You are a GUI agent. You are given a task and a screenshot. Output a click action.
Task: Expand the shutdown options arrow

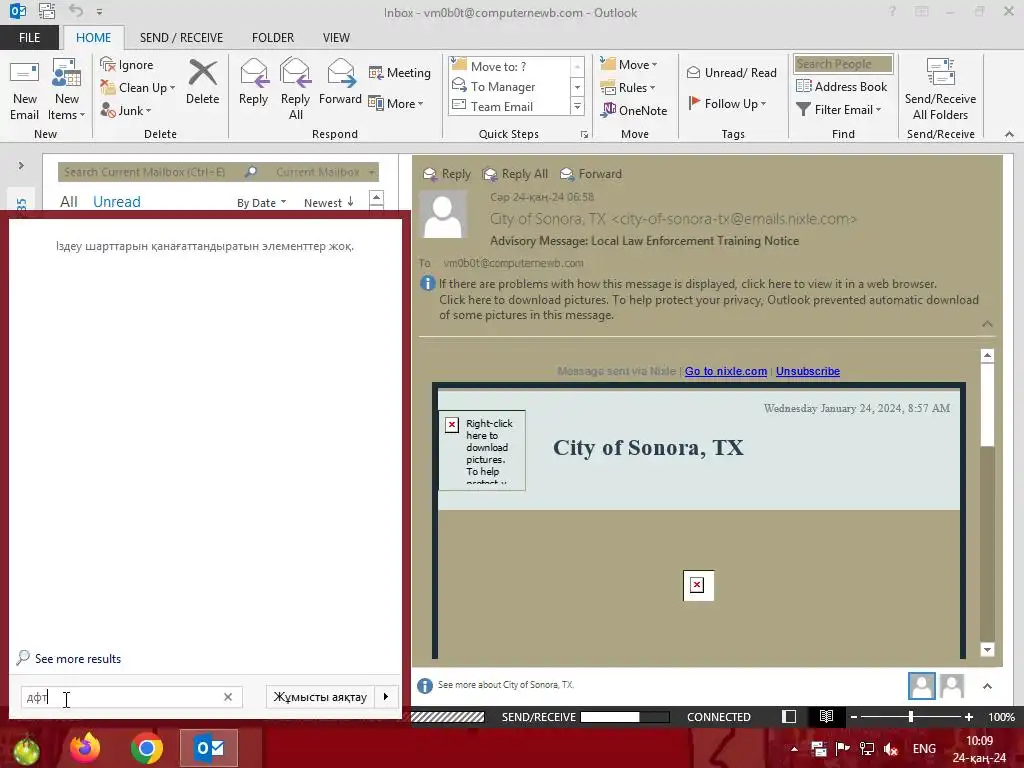[386, 697]
